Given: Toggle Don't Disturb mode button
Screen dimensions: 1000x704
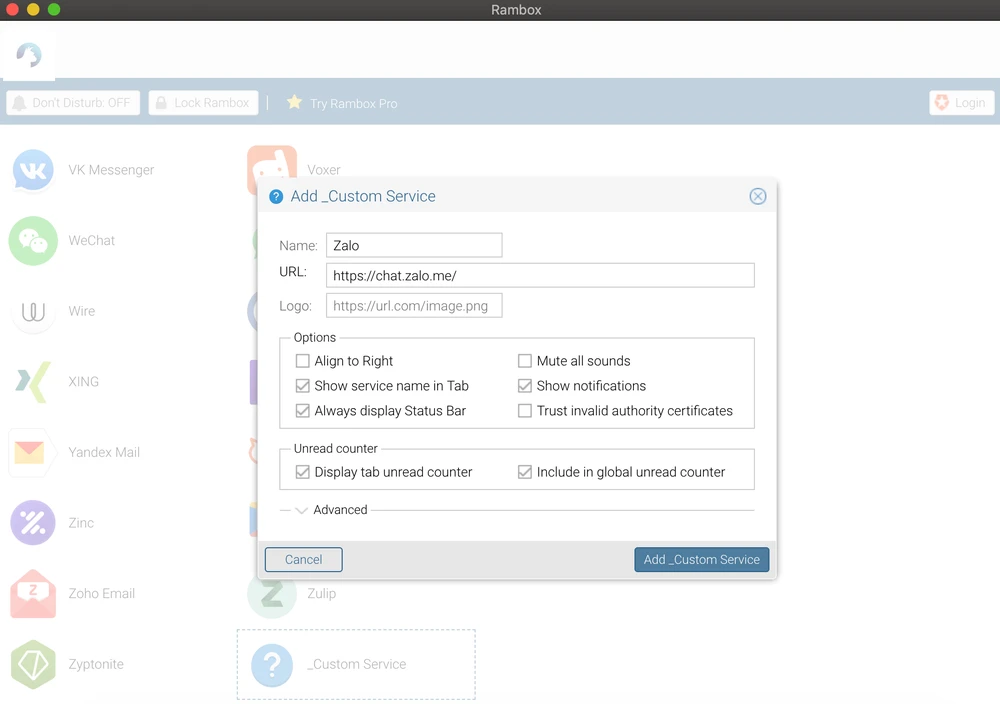Looking at the screenshot, I should 73,103.
